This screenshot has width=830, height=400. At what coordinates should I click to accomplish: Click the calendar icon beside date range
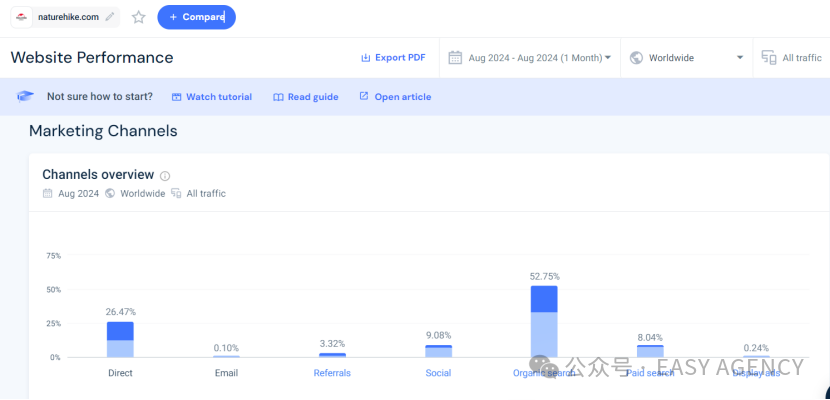[455, 58]
